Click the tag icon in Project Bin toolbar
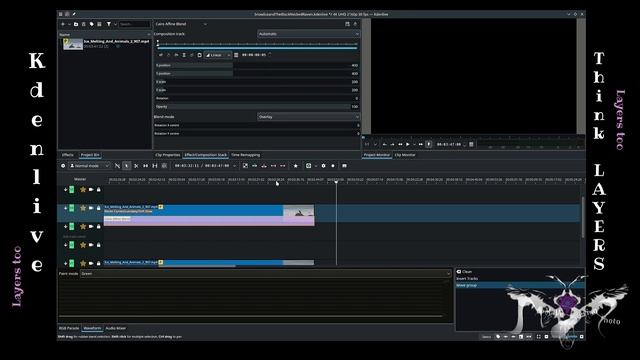Image resolution: width=640 pixels, height=360 pixels. pyautogui.click(x=91, y=24)
